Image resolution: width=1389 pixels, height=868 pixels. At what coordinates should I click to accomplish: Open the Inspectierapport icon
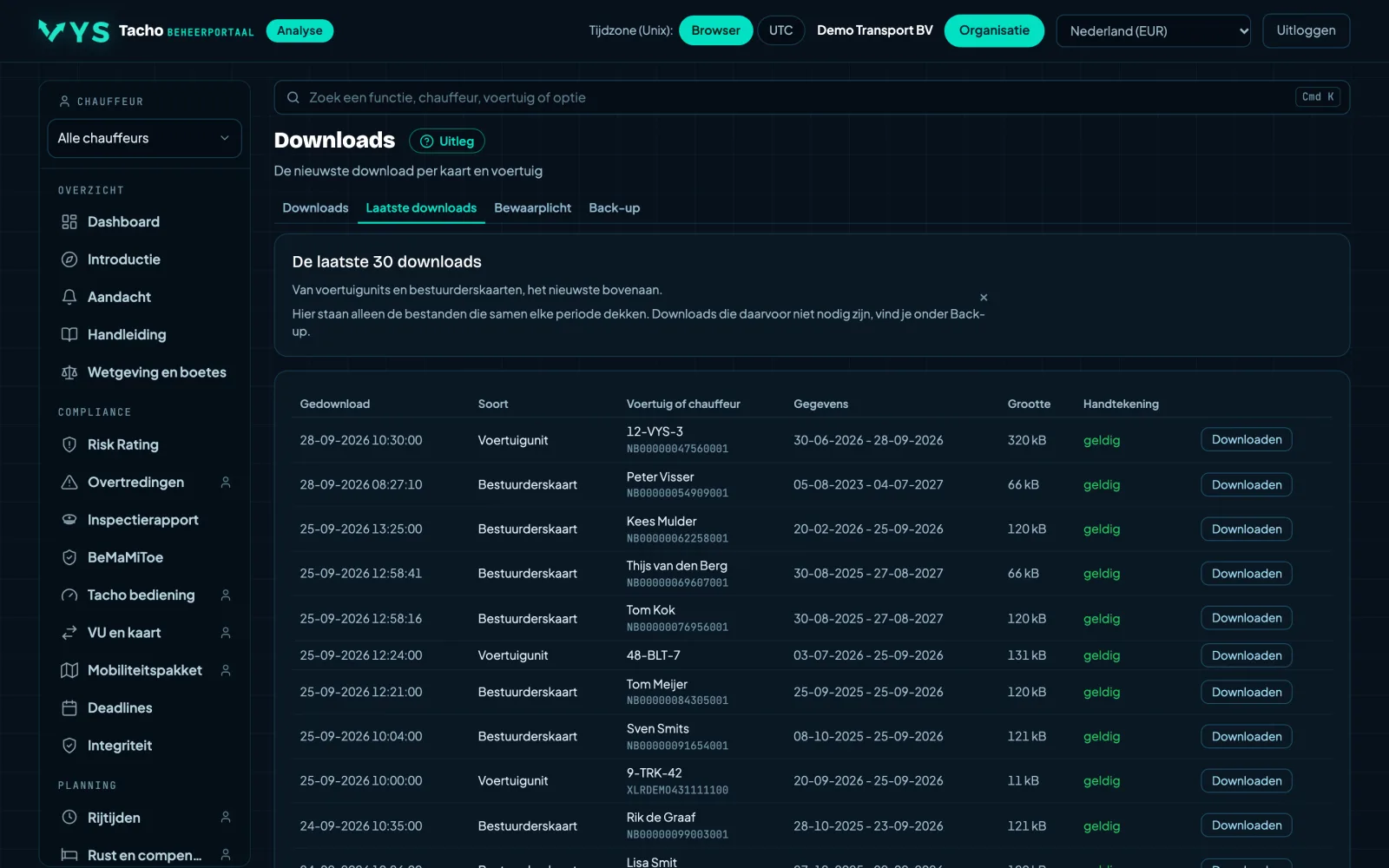pyautogui.click(x=69, y=520)
